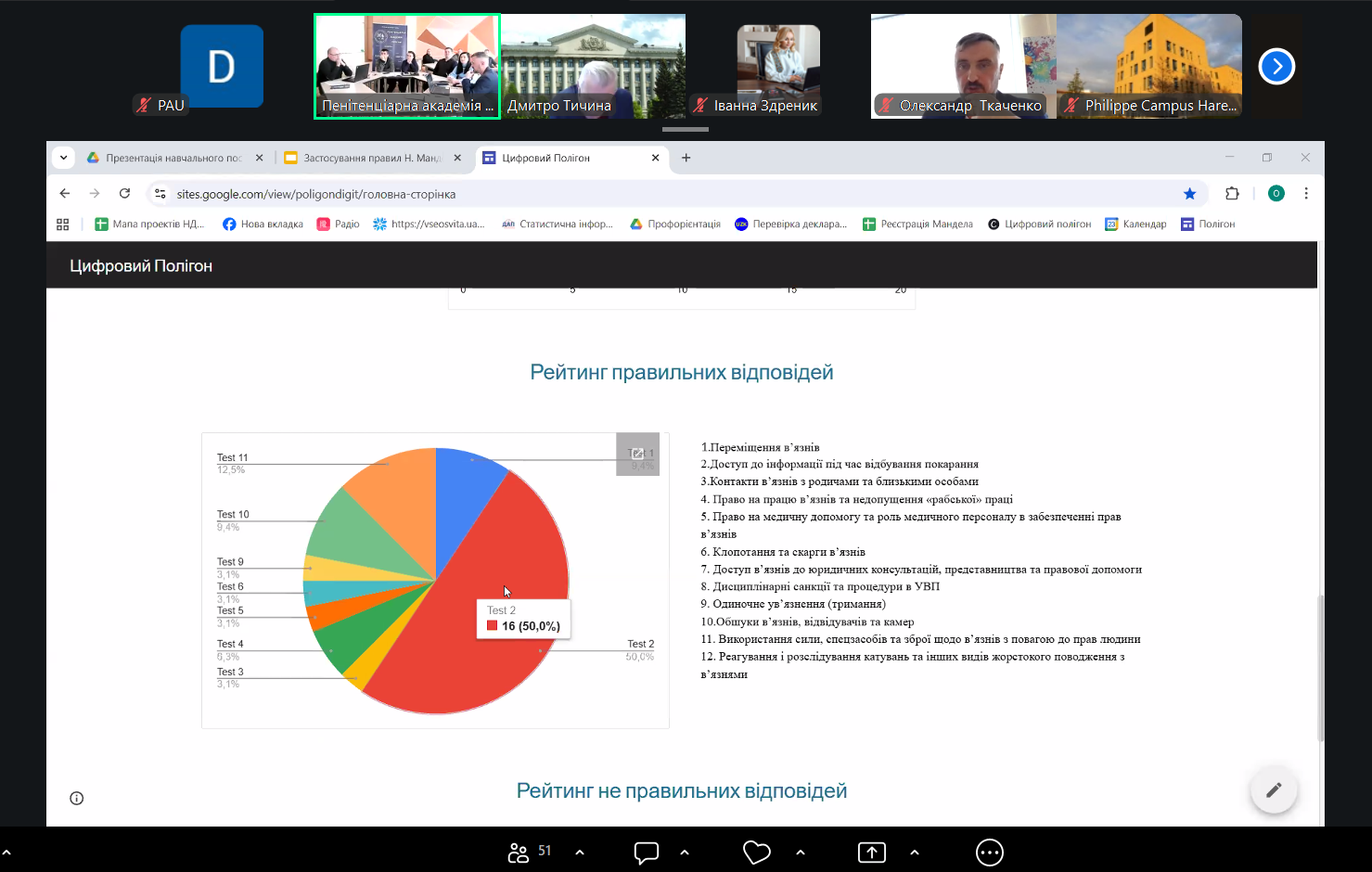Screen dimensions: 1372x872
Task: Open the browser tab search dropdown
Action: click(x=63, y=158)
